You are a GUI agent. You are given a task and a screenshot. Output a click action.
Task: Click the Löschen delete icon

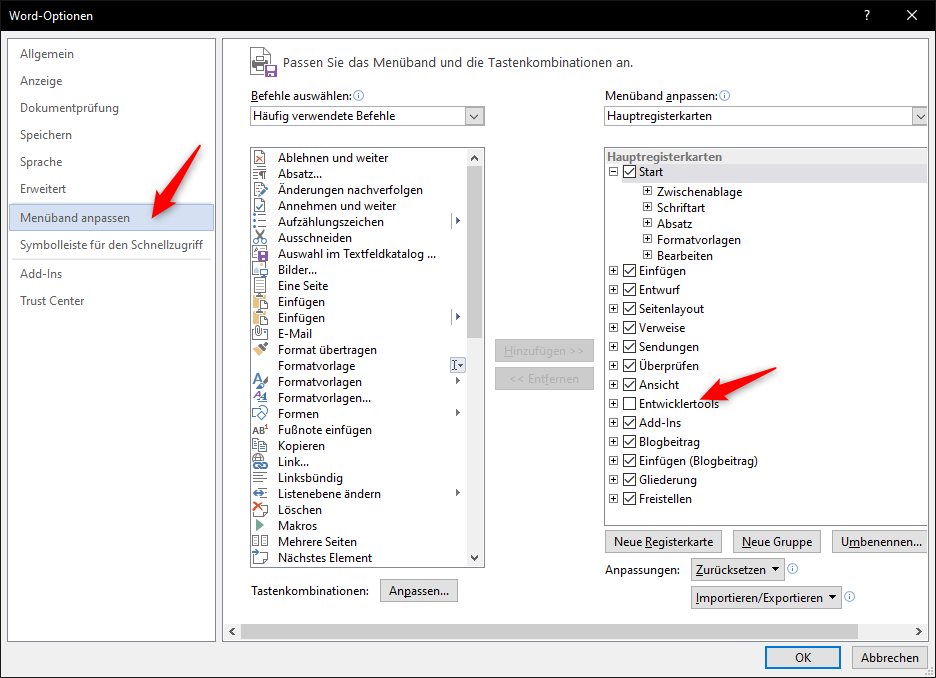[260, 510]
